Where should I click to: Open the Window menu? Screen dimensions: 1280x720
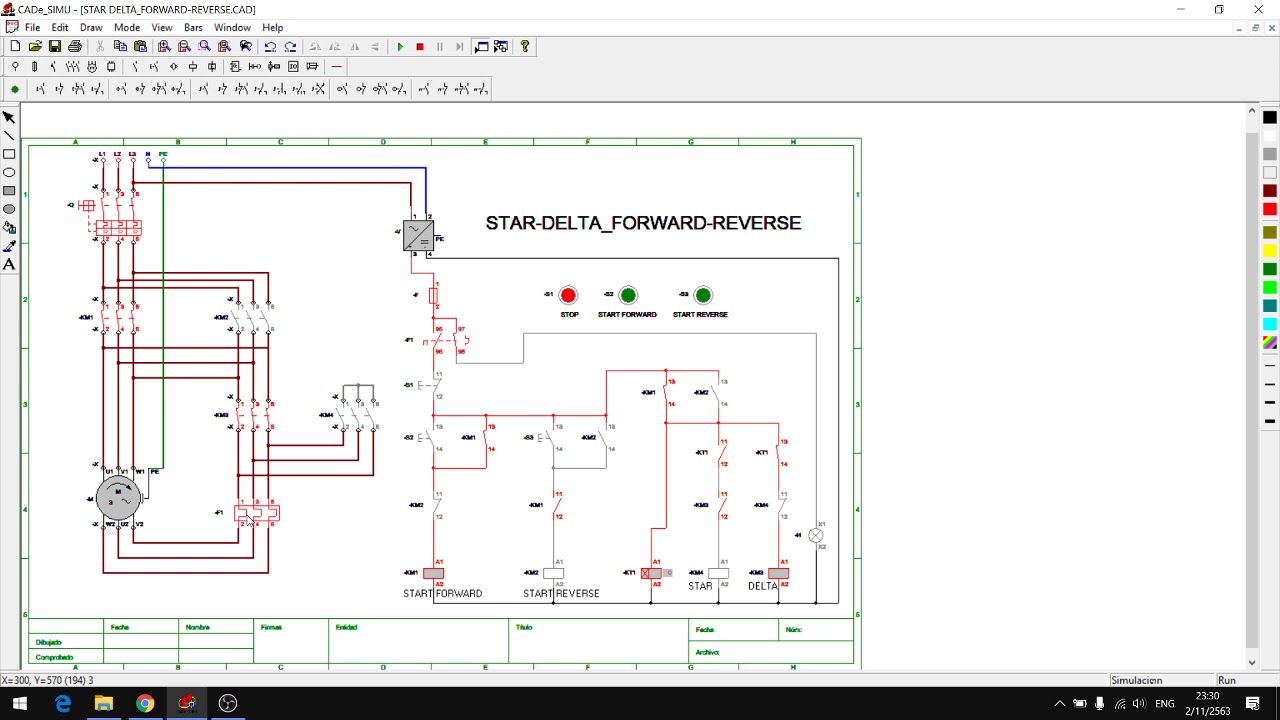point(232,27)
